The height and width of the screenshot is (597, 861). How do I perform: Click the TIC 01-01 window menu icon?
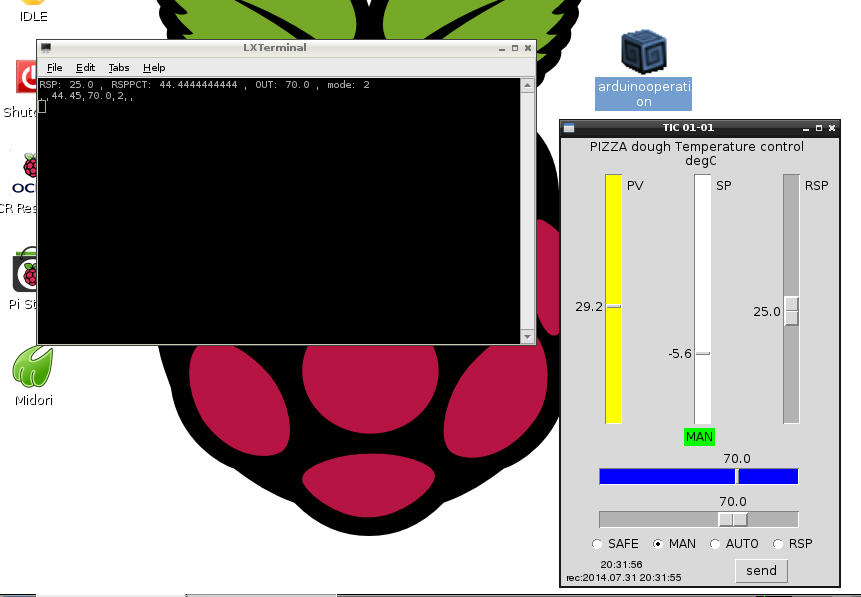tap(569, 128)
